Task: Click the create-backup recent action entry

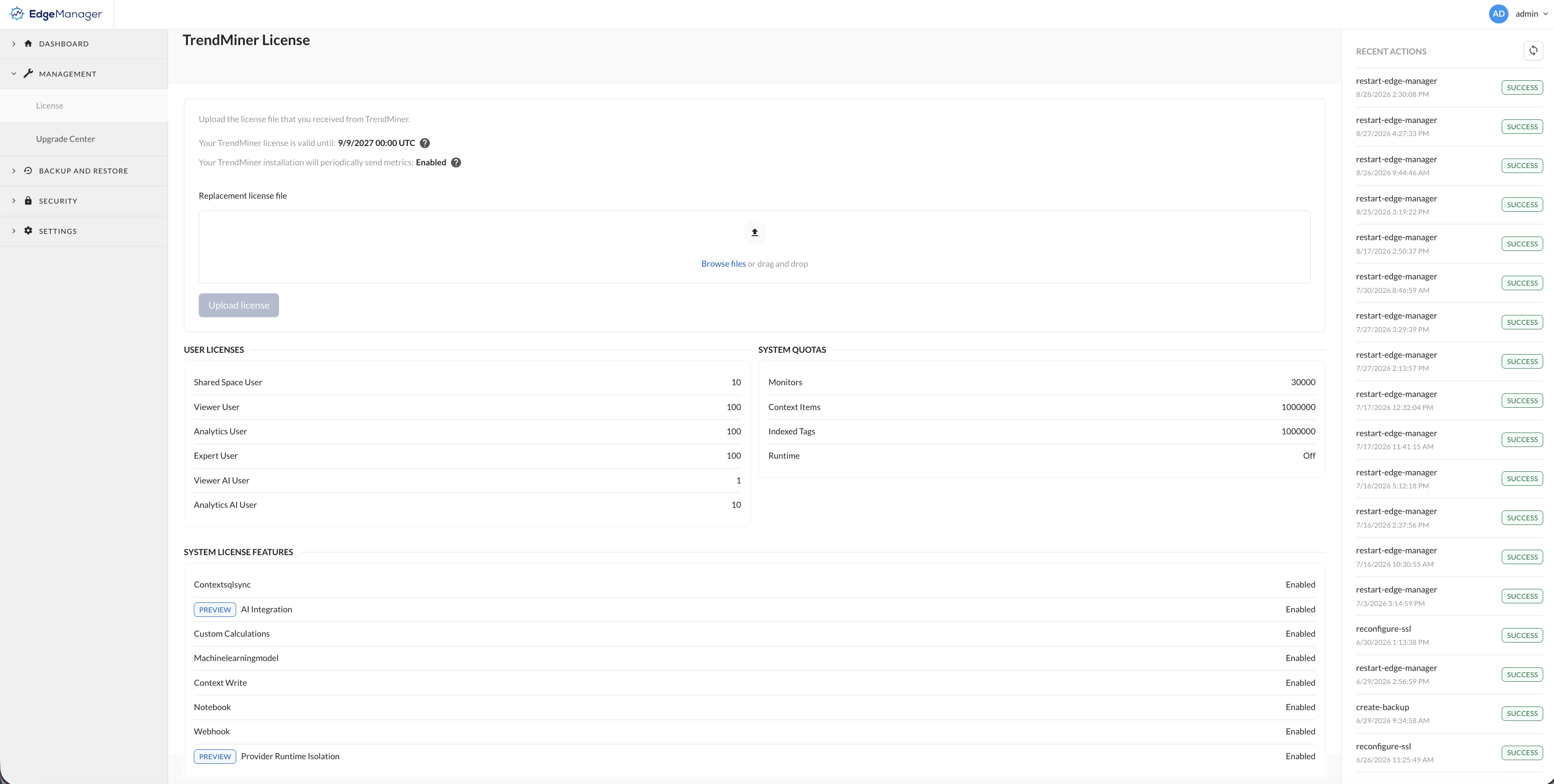Action: point(1449,713)
